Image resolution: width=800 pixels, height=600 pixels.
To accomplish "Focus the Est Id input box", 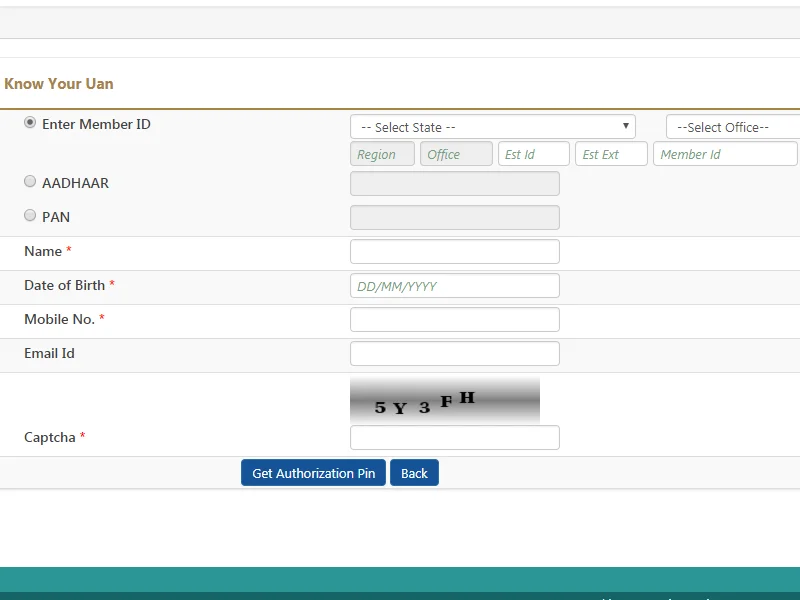I will pos(534,154).
